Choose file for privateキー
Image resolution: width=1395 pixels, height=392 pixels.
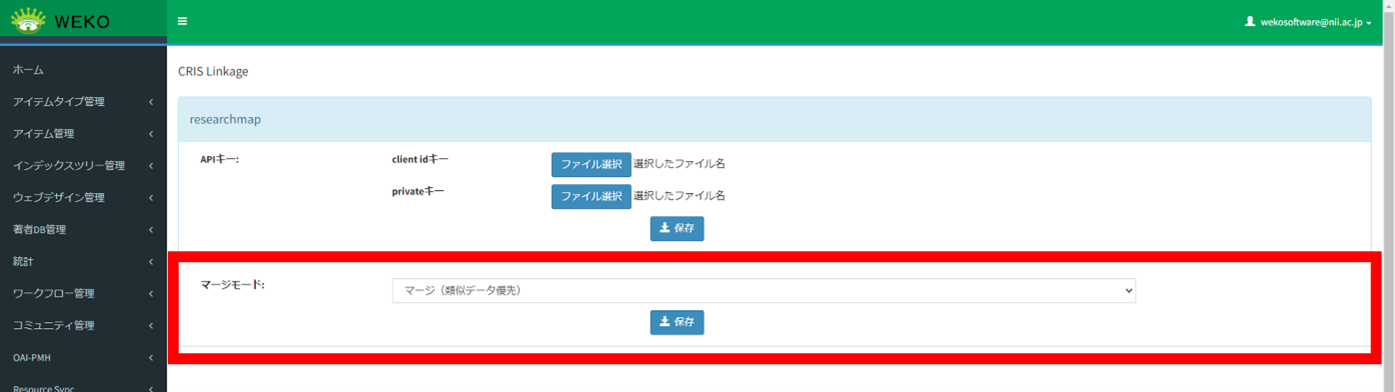coord(591,196)
